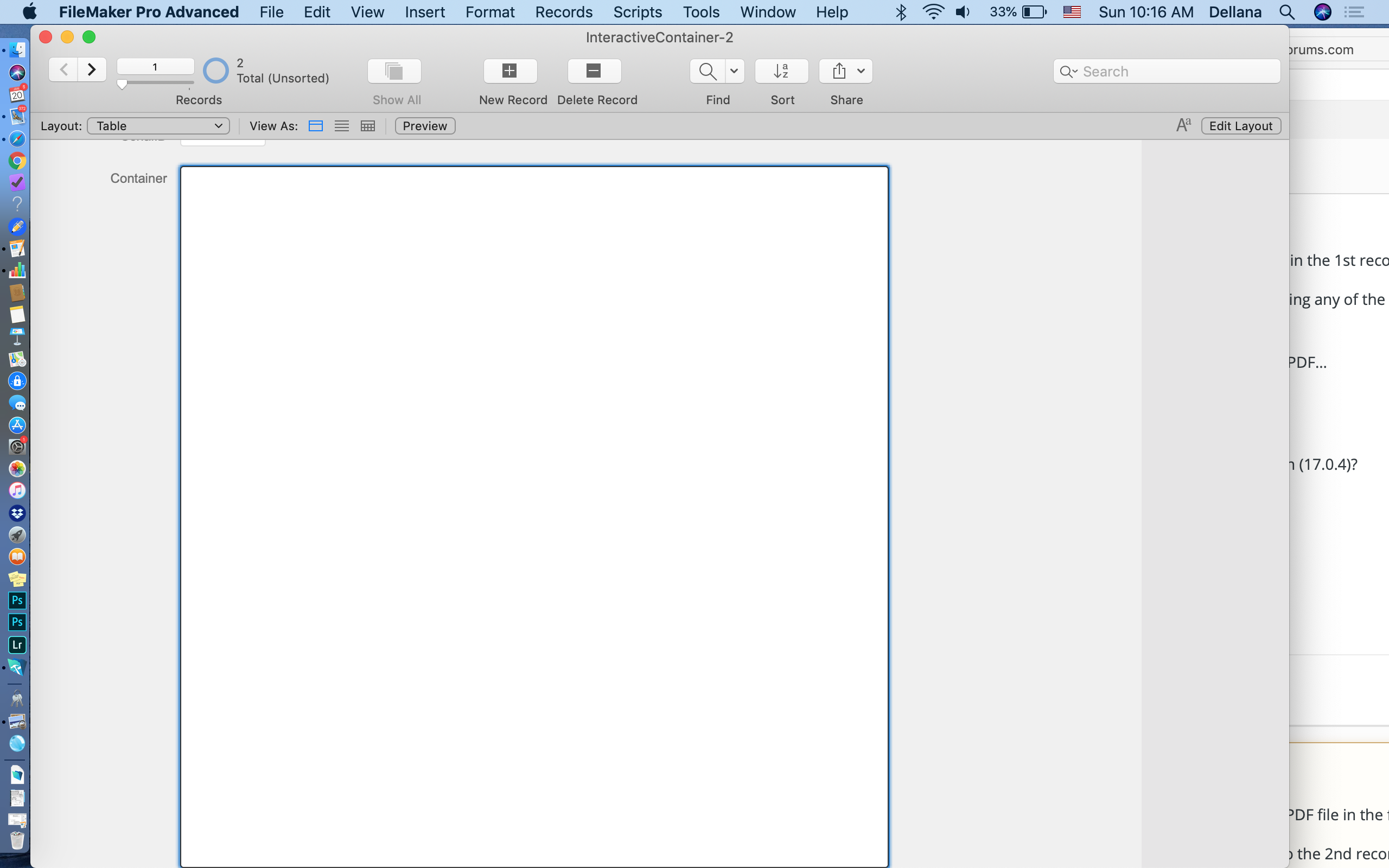Screen dimensions: 1389x868
Task: Open the Trash in the Dock
Action: click(x=17, y=841)
